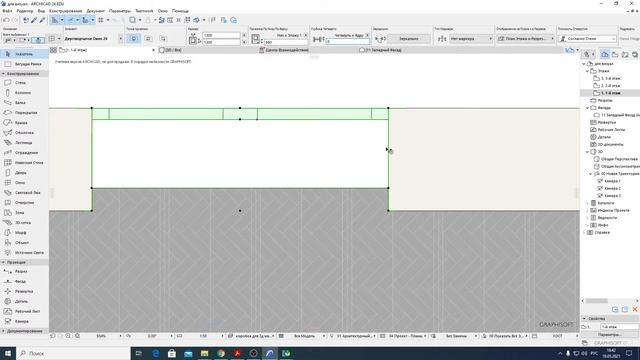
Task: Open the Редактор menu
Action: [25, 11]
